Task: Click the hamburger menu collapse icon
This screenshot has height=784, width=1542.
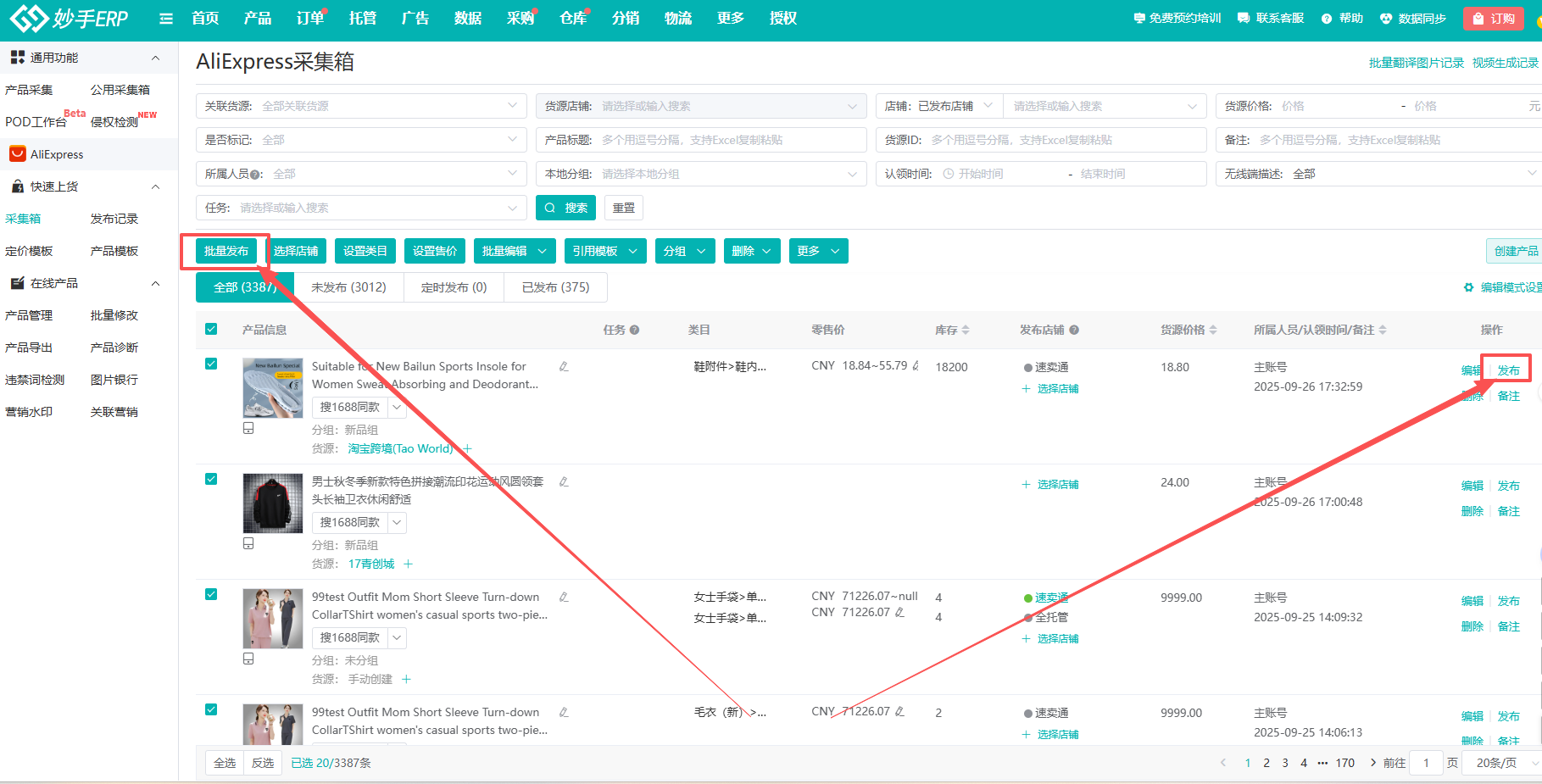Action: [166, 19]
